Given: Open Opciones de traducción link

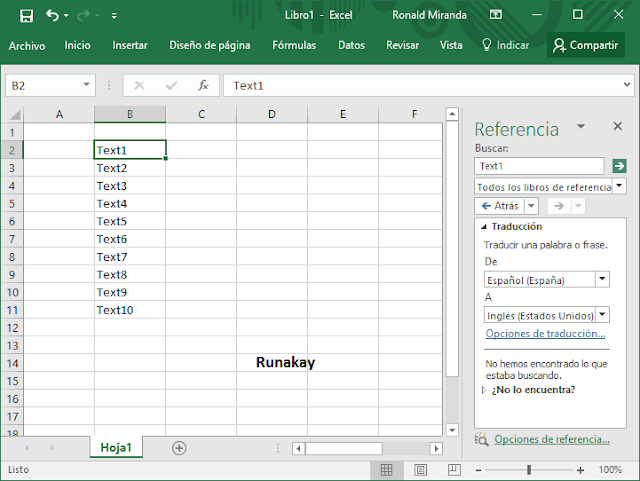Looking at the screenshot, I should (x=545, y=334).
